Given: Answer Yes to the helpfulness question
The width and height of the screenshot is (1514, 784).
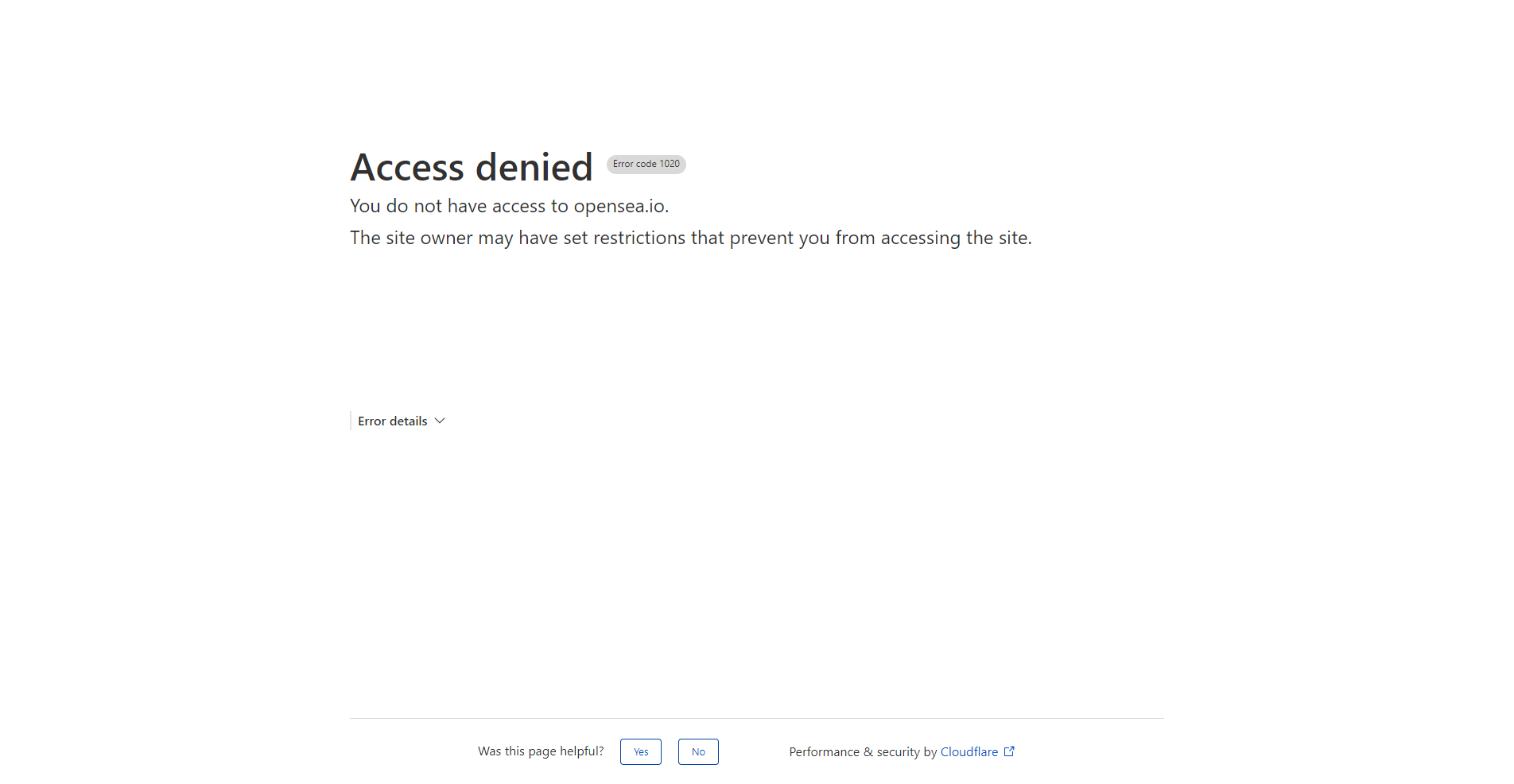Looking at the screenshot, I should tap(640, 751).
